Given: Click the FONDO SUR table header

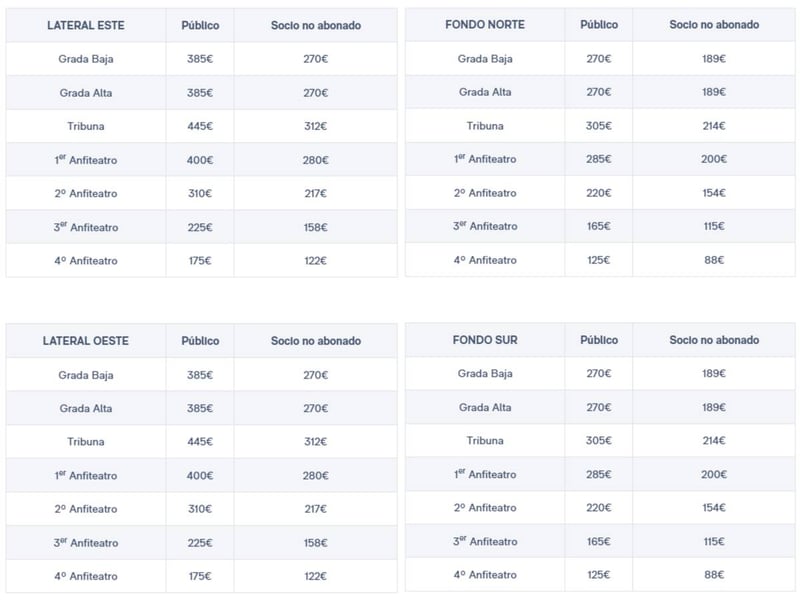Looking at the screenshot, I should (485, 340).
